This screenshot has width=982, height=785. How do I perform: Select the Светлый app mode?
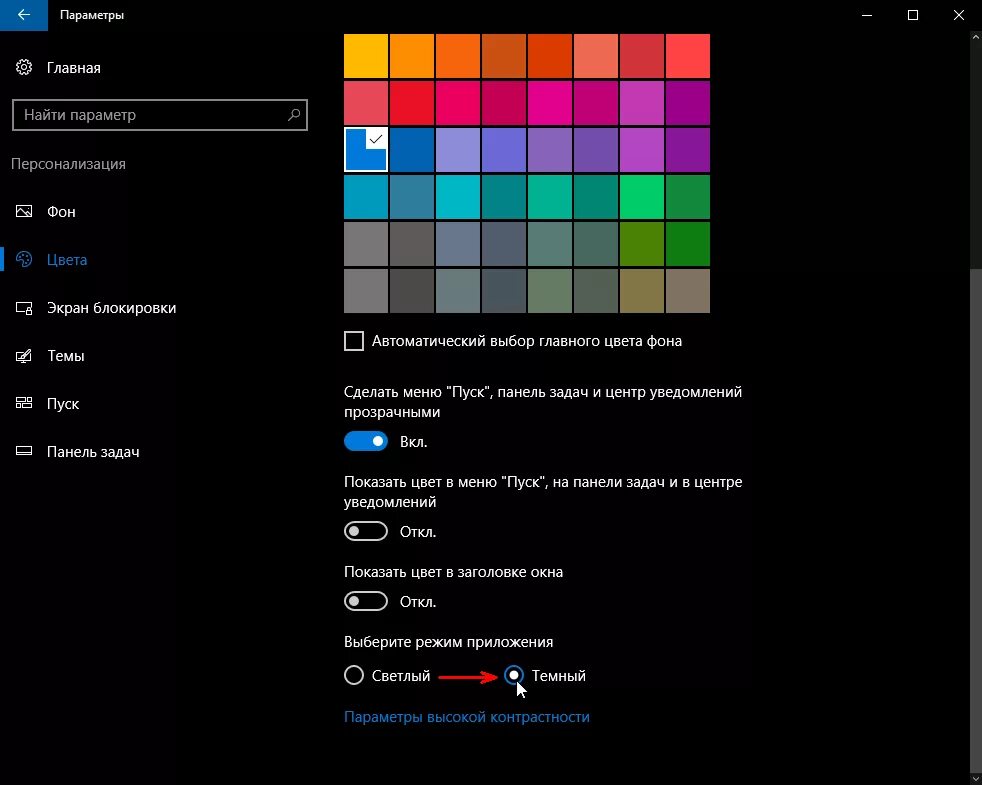point(354,675)
